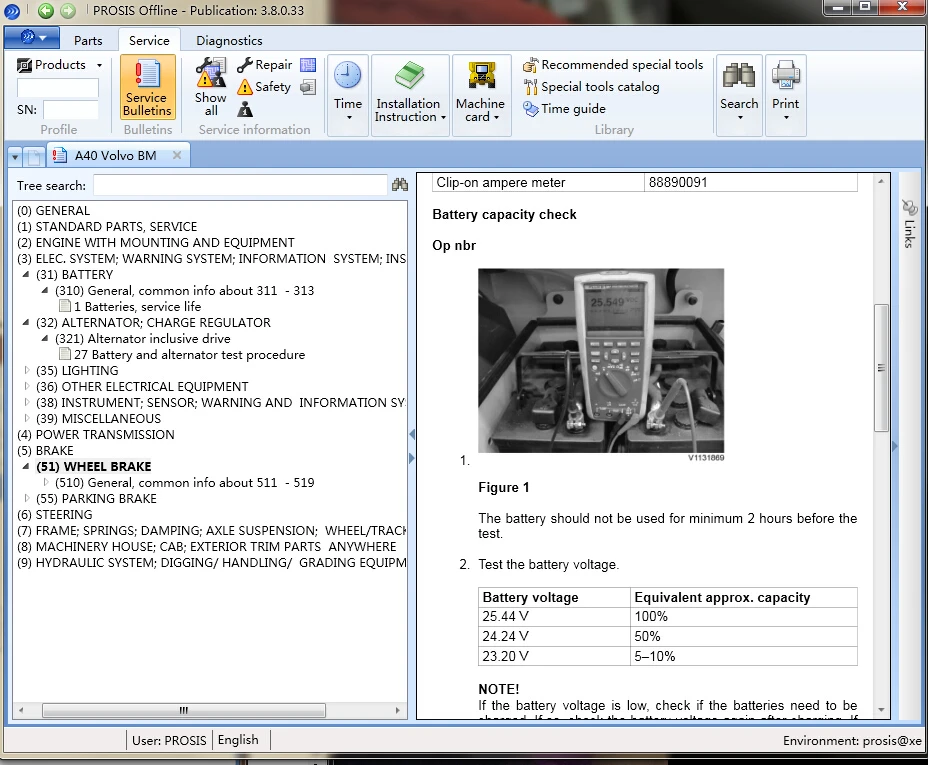Collapse the (310) General common info node
The height and width of the screenshot is (765, 928).
[44, 290]
